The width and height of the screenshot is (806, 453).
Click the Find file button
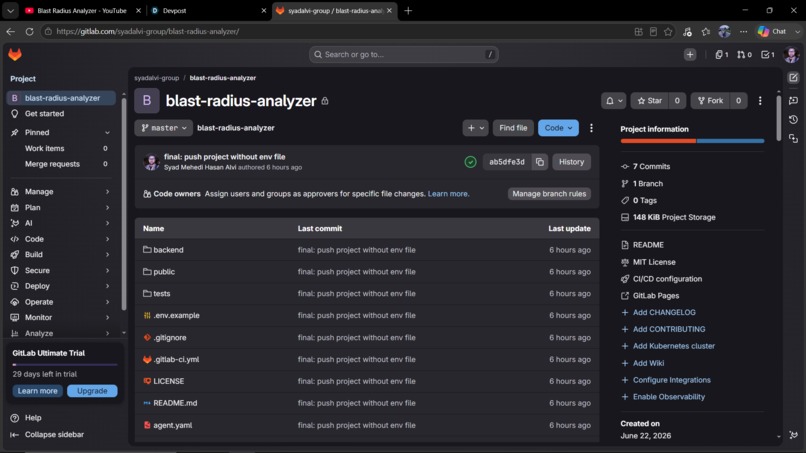point(513,128)
